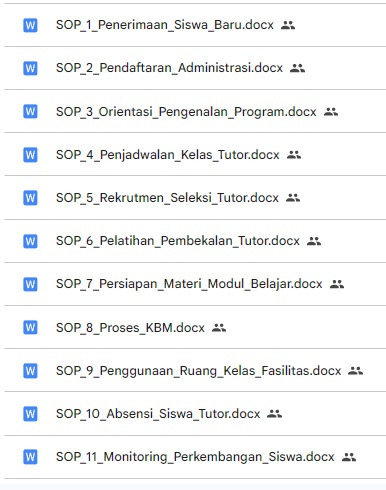Click shared-people icon on SOP_3_Orientasi_Pengenalan_Program row

coord(331,112)
